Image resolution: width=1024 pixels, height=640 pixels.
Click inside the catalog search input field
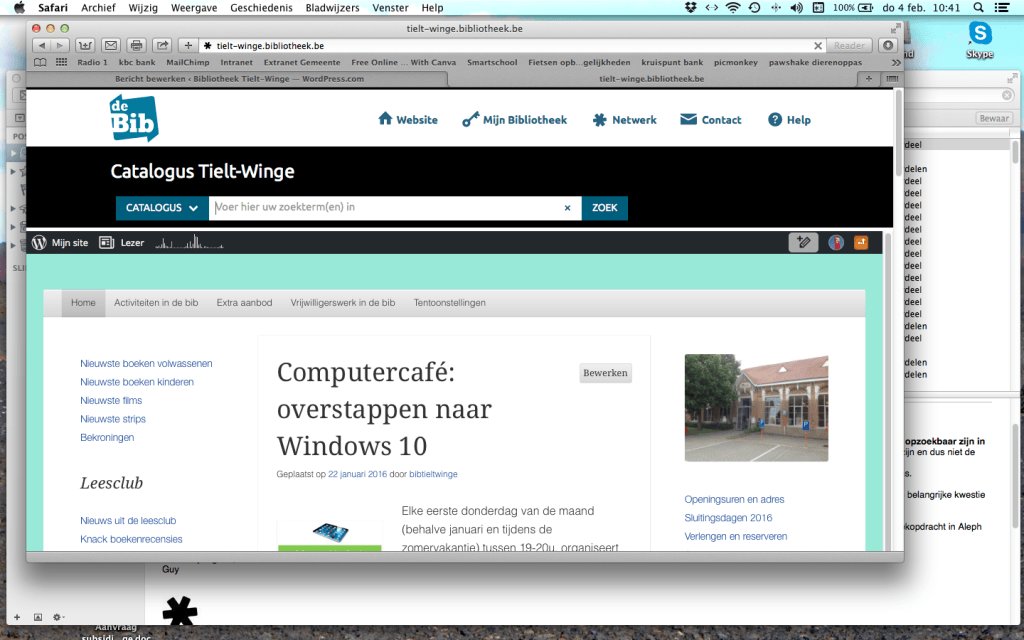tap(390, 208)
